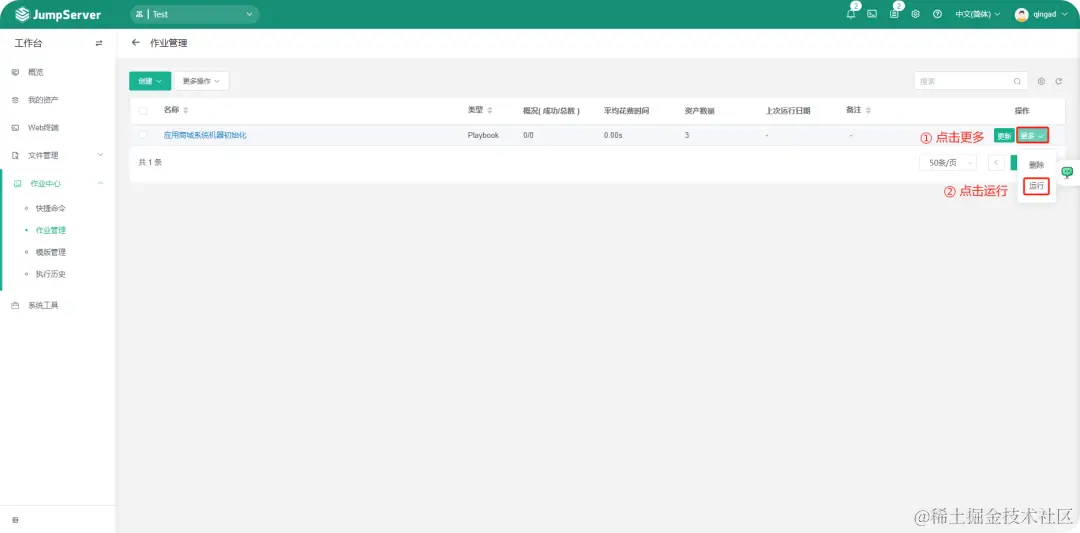Open system settings gear in header

coord(915,14)
